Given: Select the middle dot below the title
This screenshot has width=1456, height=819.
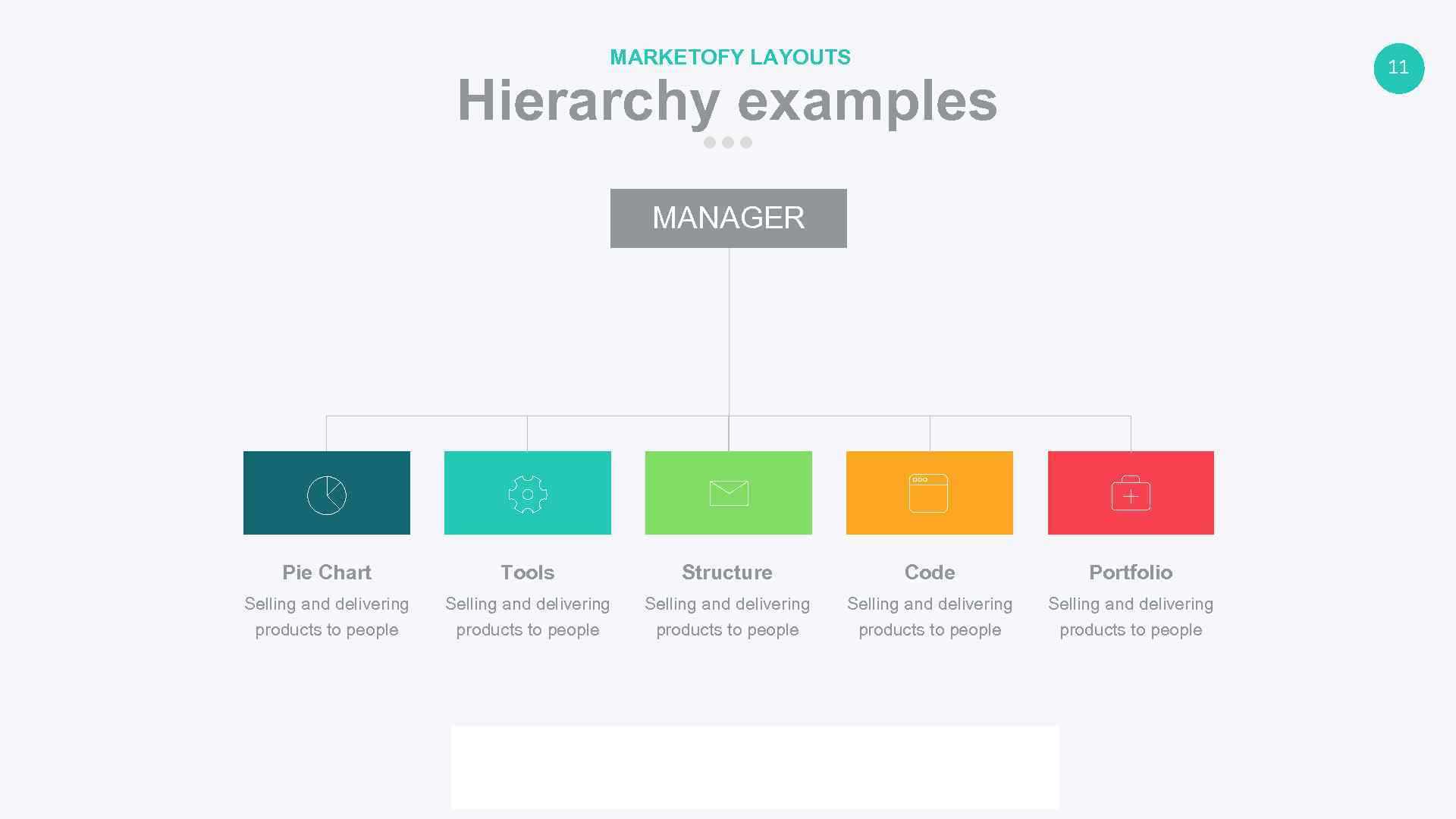Looking at the screenshot, I should tap(728, 143).
